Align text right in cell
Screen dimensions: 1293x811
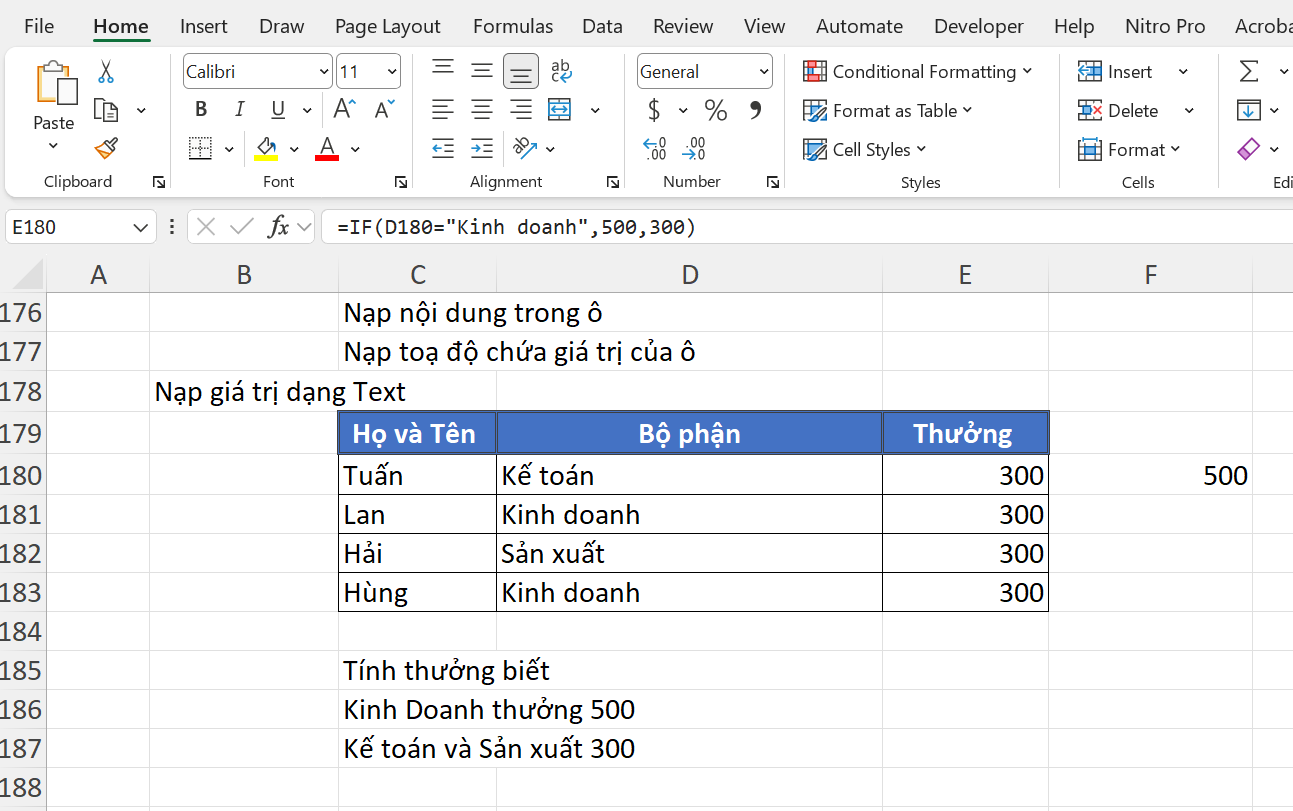click(521, 110)
